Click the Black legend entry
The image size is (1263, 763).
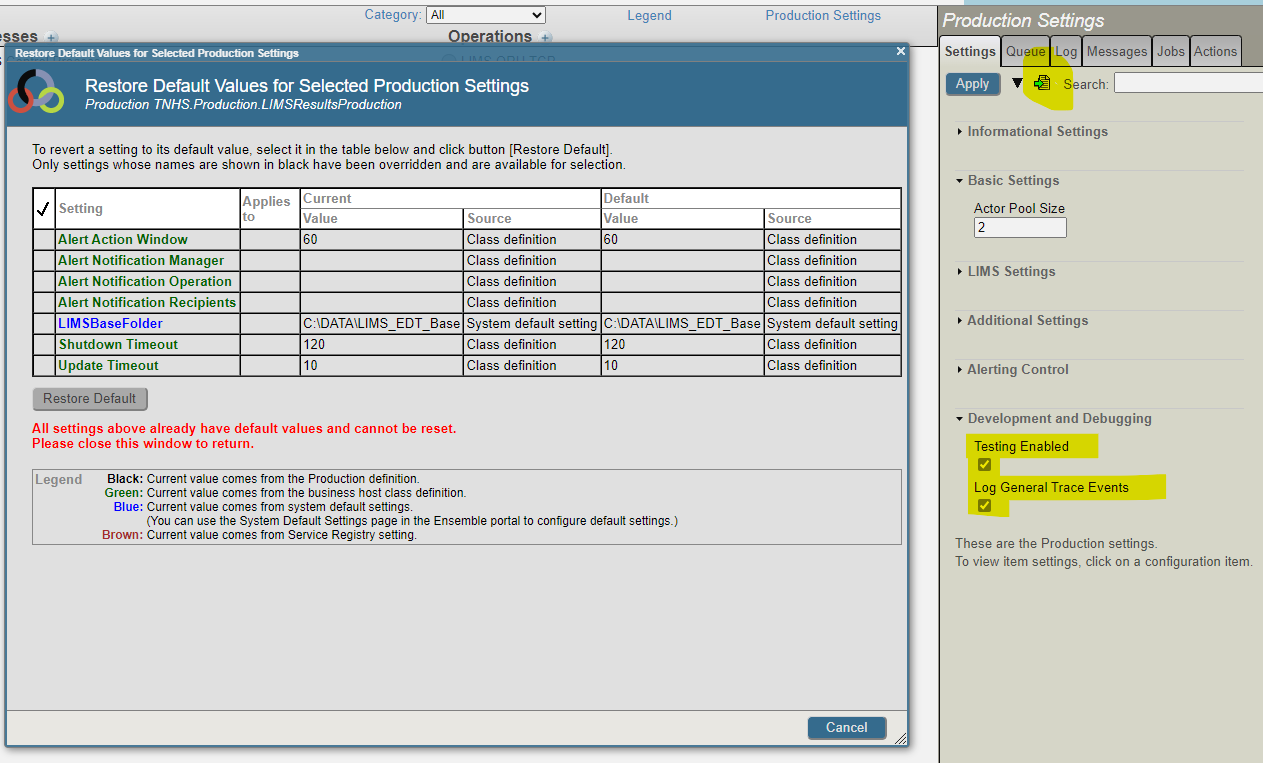pyautogui.click(x=263, y=479)
